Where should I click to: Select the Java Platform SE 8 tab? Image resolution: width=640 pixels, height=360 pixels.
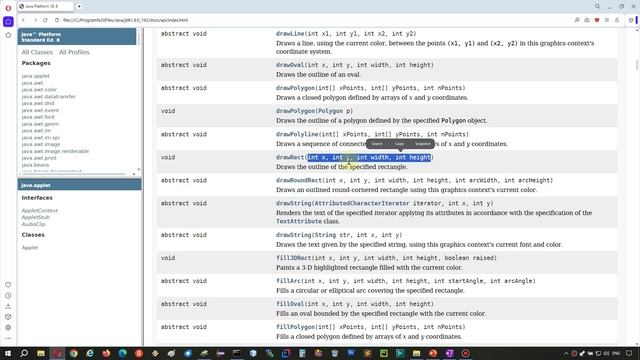[46, 7]
